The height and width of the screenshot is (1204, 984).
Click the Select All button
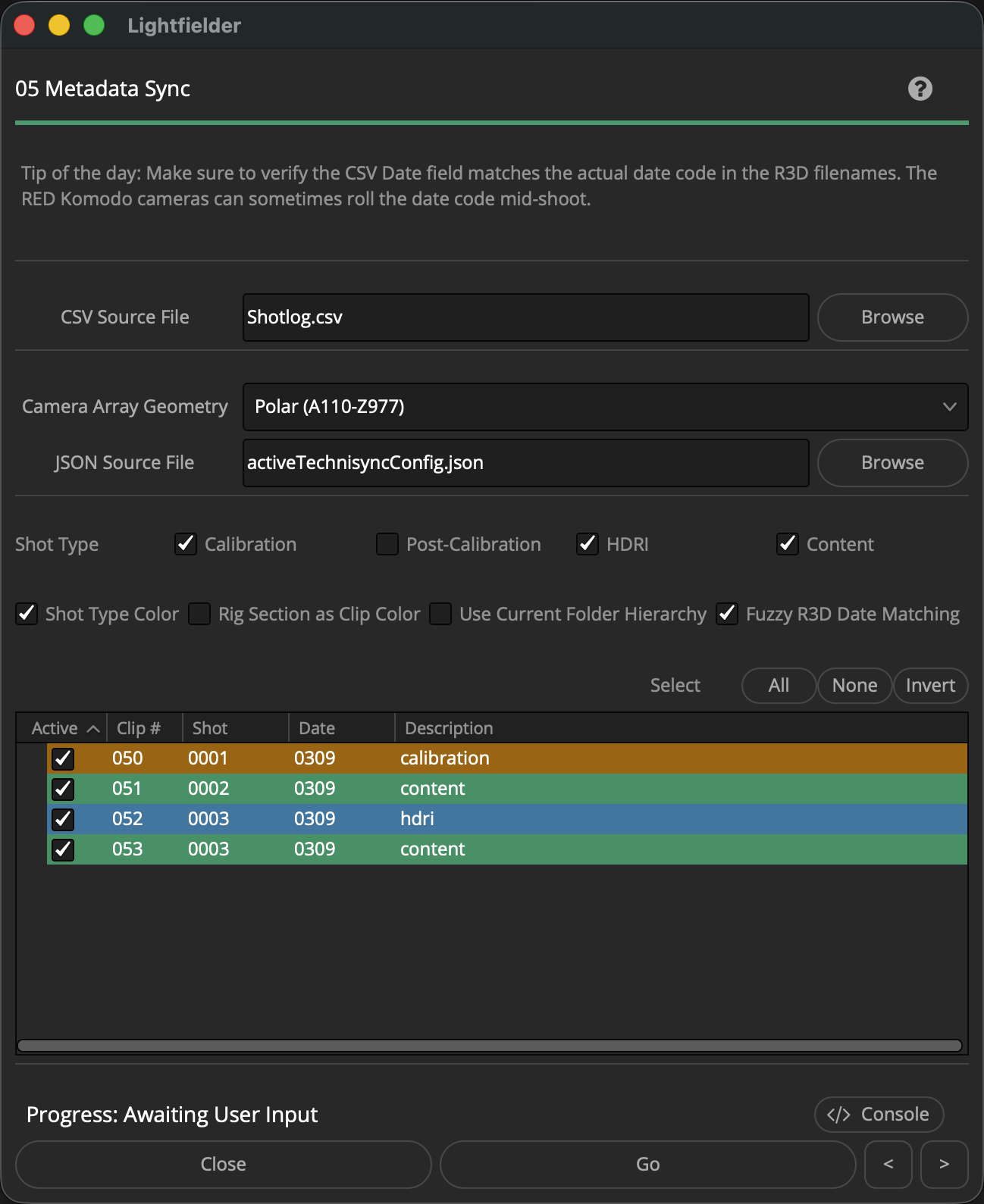pyautogui.click(x=779, y=686)
